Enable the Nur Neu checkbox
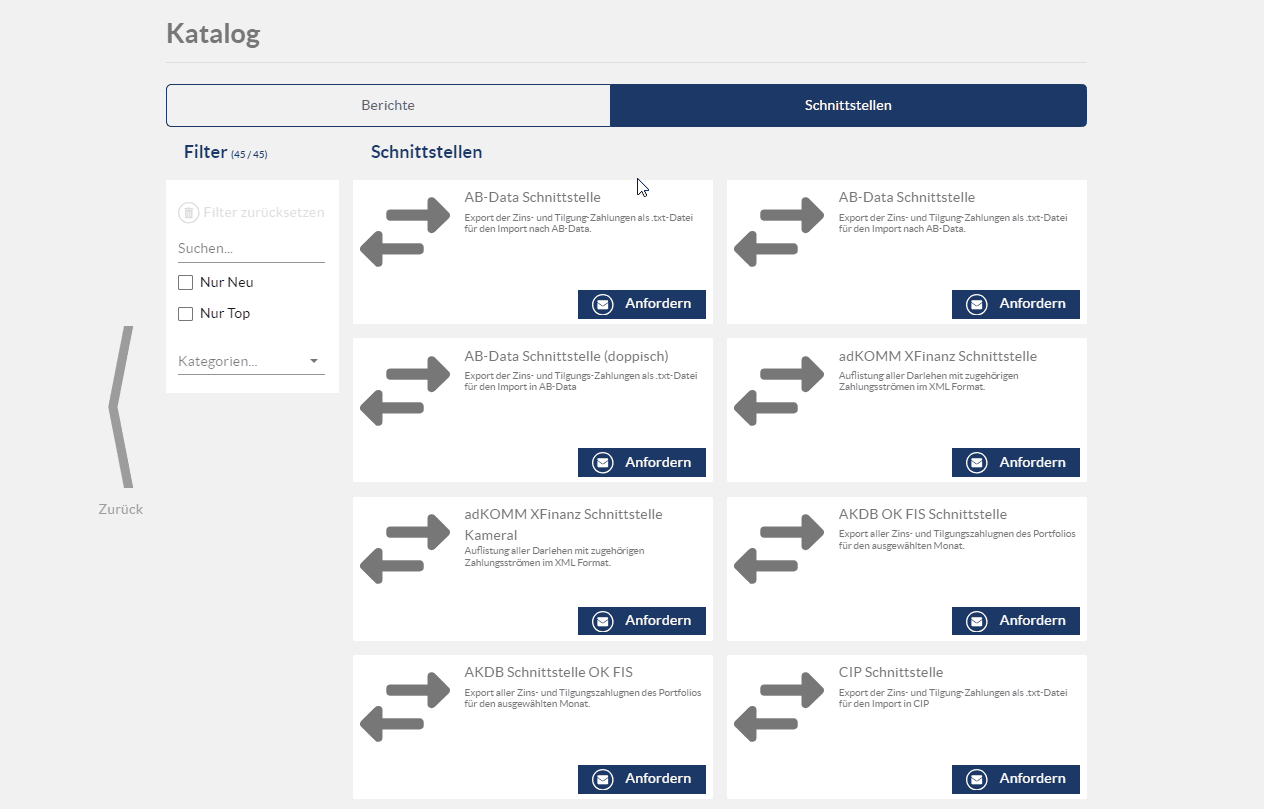Viewport: 1264px width, 809px height. click(x=185, y=283)
